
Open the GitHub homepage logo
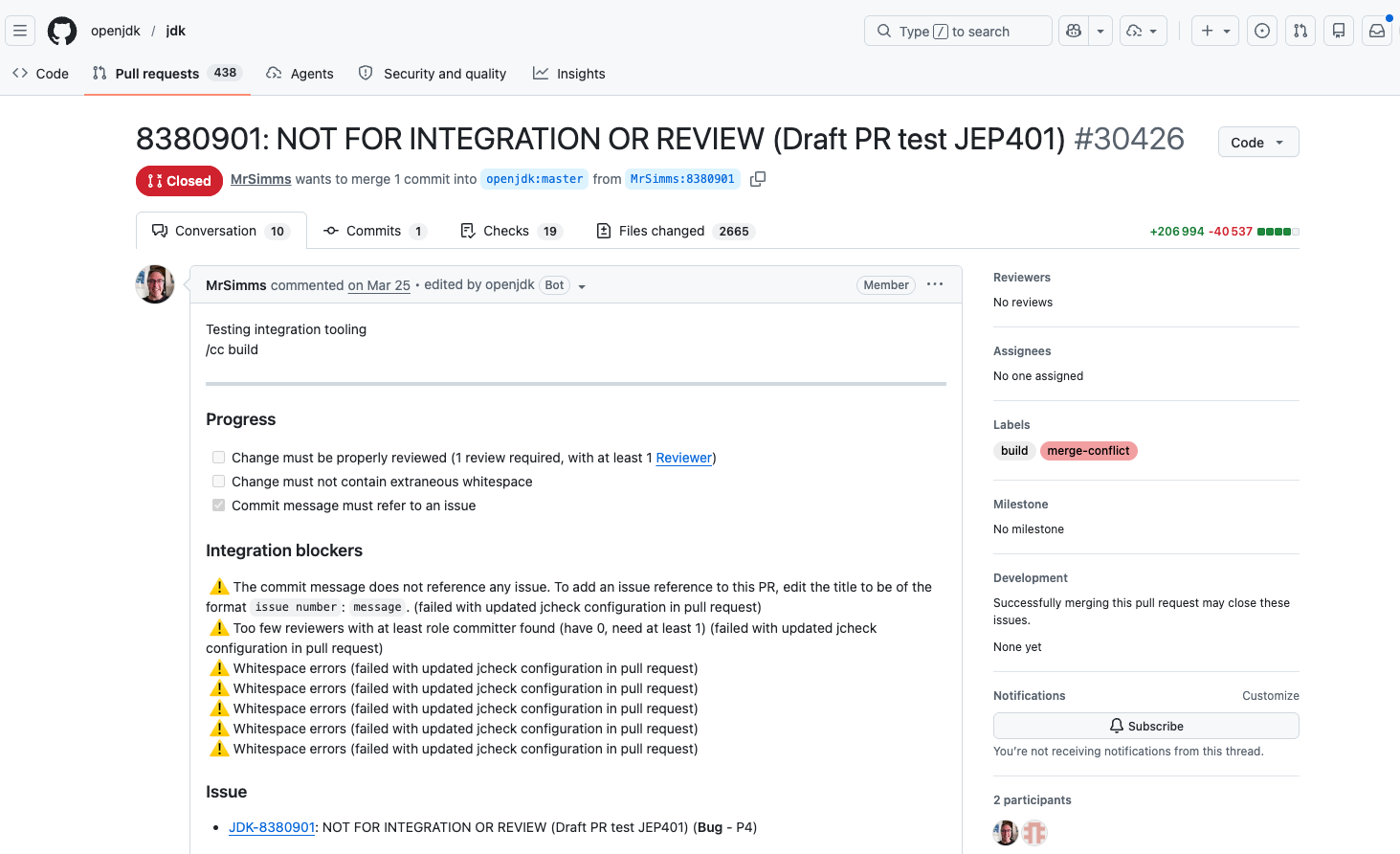click(x=62, y=31)
